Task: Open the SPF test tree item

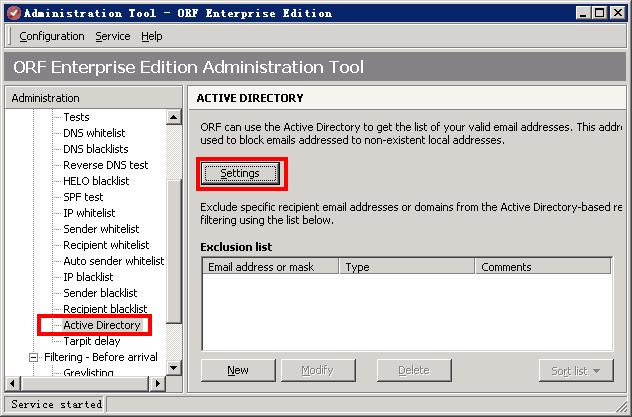Action: tap(83, 197)
